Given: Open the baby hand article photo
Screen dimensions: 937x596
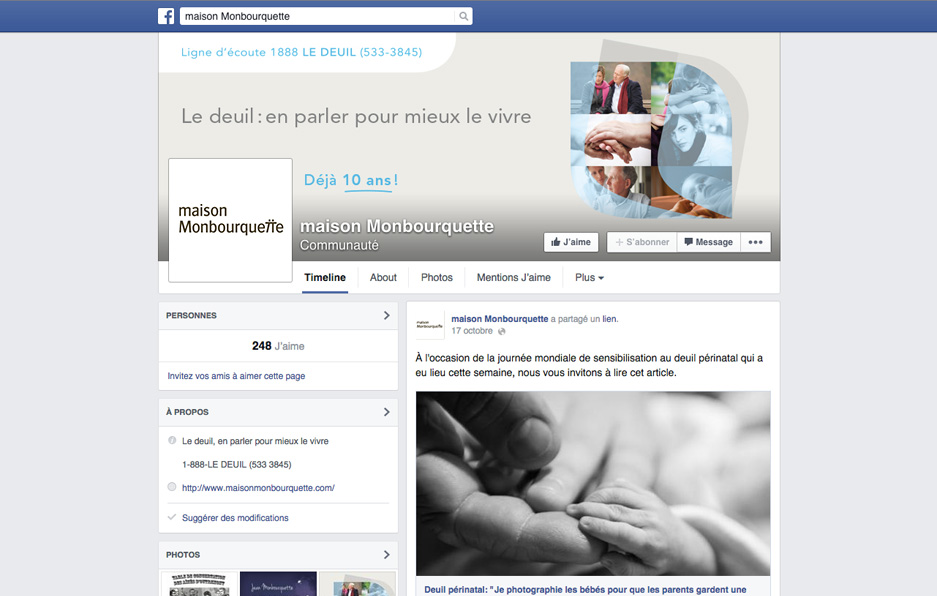Looking at the screenshot, I should tap(593, 484).
